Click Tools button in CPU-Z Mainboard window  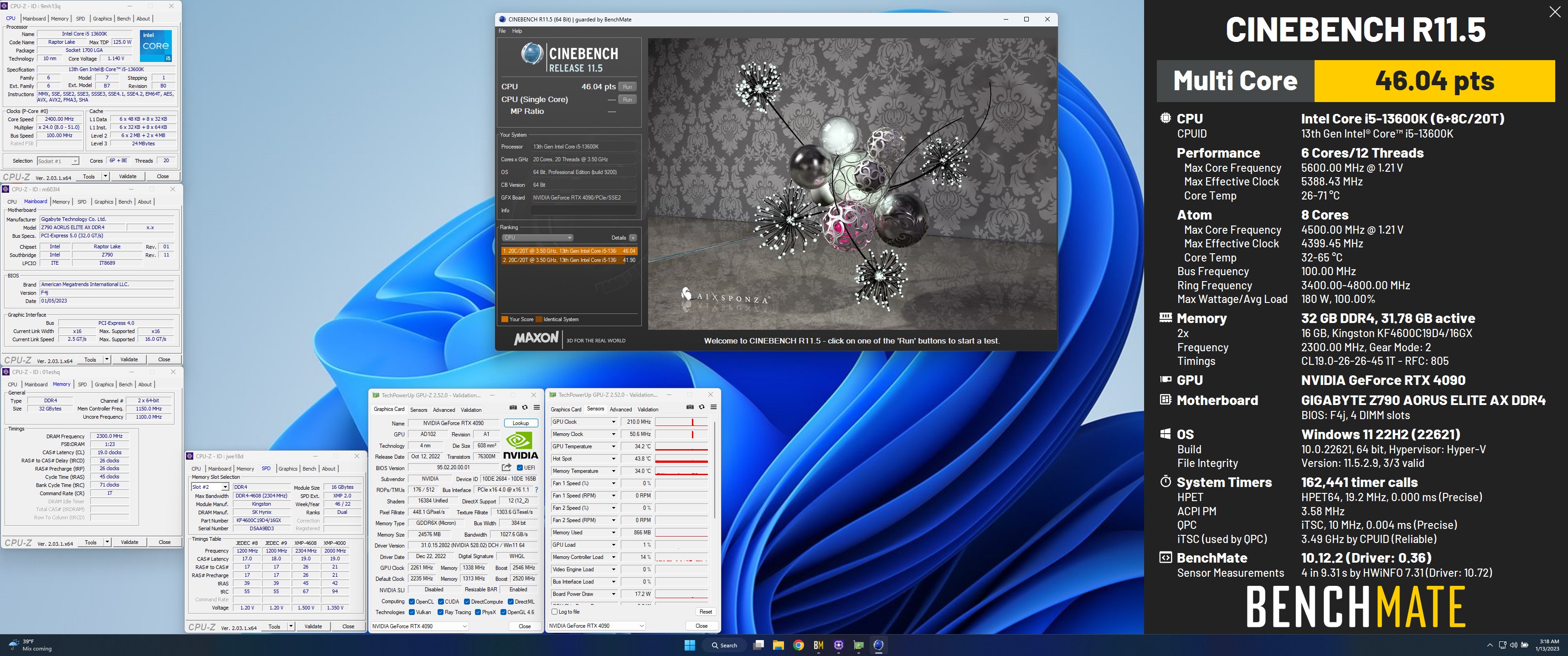tap(90, 359)
